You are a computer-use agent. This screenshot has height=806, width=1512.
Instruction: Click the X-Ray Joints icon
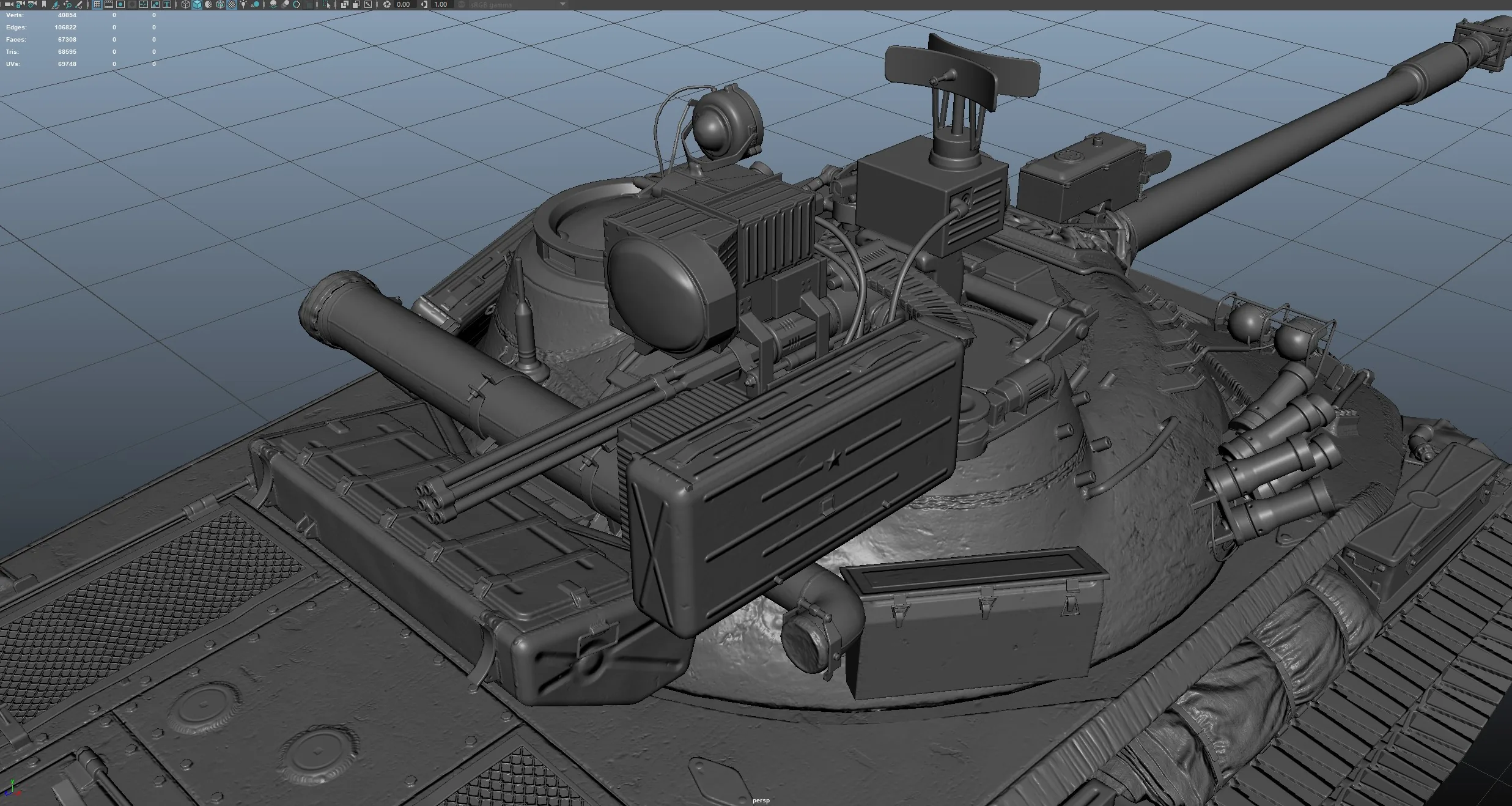(x=356, y=4)
